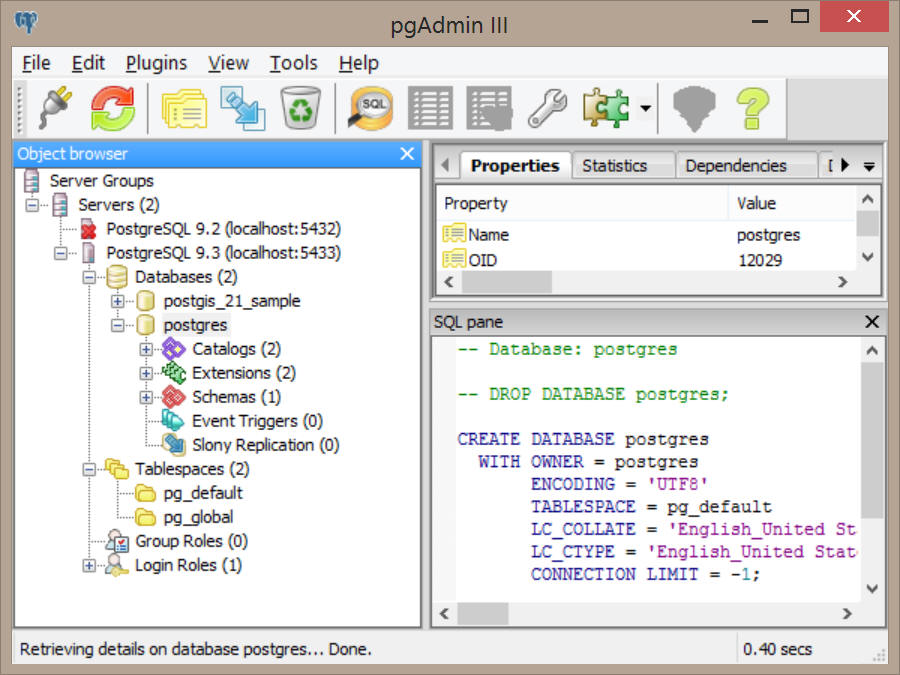This screenshot has height=675, width=900.
Task: Select the Server Groups root node
Action: [102, 181]
